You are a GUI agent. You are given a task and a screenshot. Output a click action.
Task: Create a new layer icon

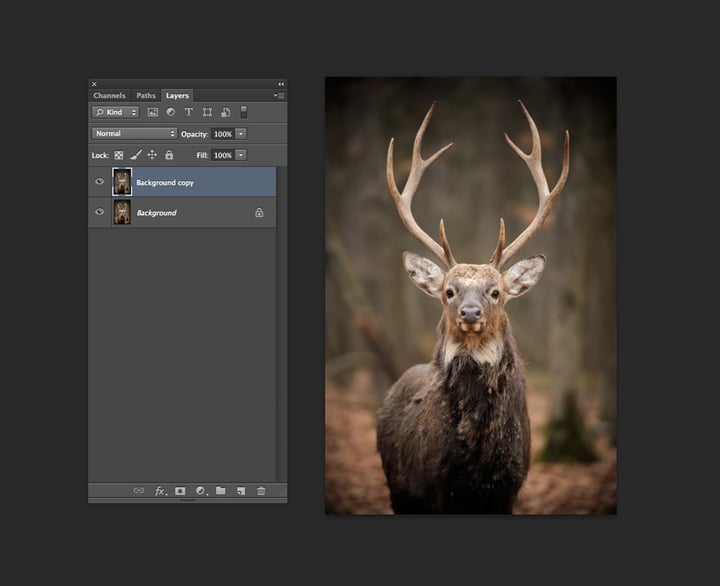241,491
